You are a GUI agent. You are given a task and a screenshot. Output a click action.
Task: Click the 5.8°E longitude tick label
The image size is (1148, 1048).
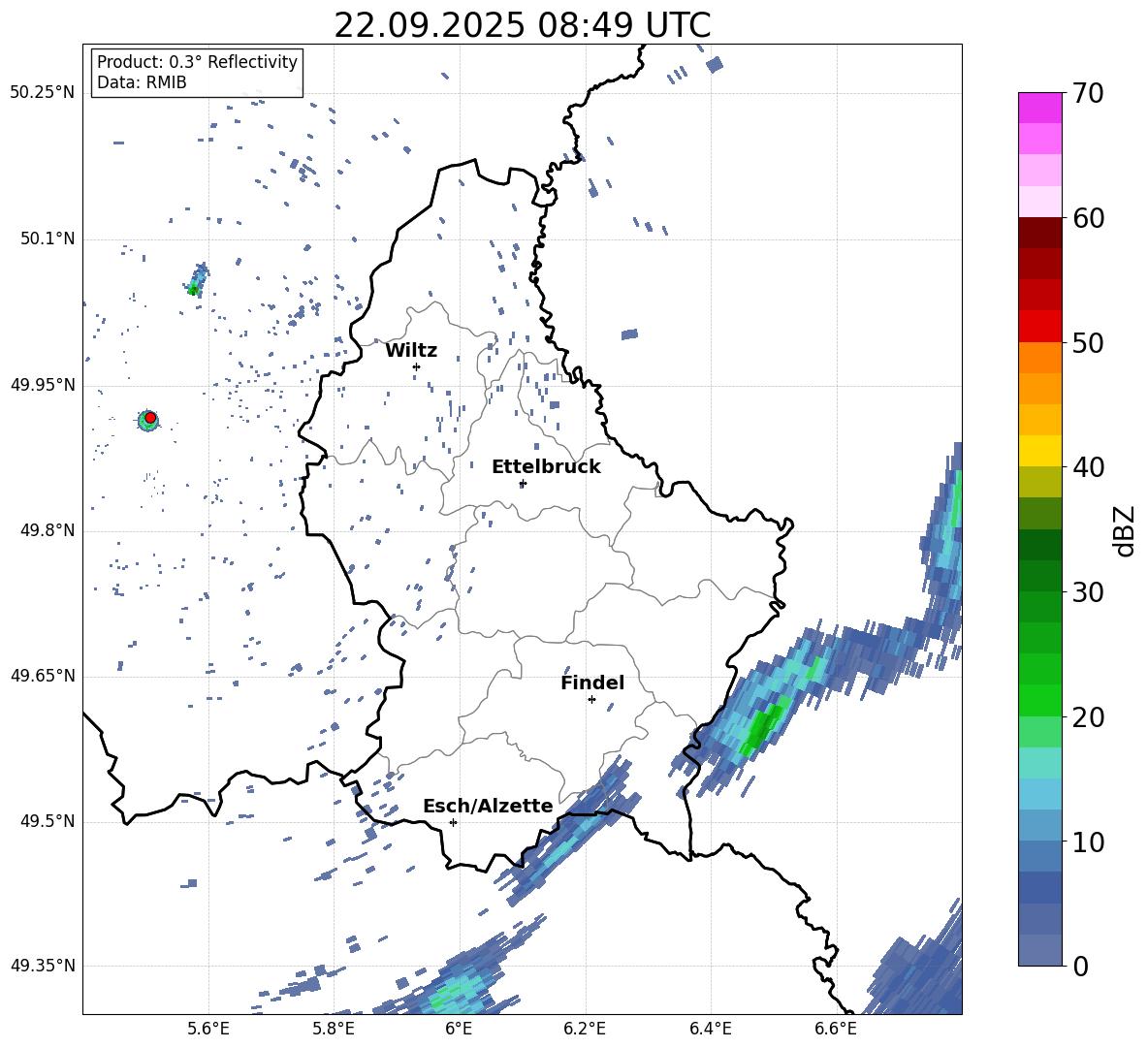pyautogui.click(x=334, y=1029)
